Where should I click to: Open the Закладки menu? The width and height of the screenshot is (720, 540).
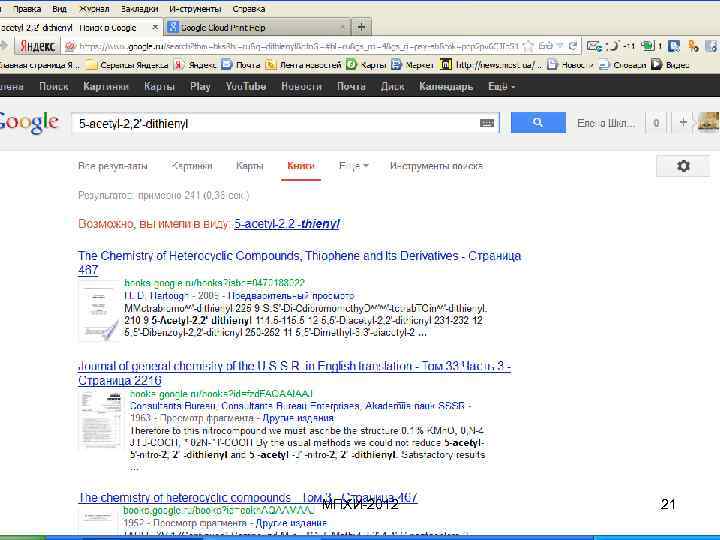(x=140, y=9)
